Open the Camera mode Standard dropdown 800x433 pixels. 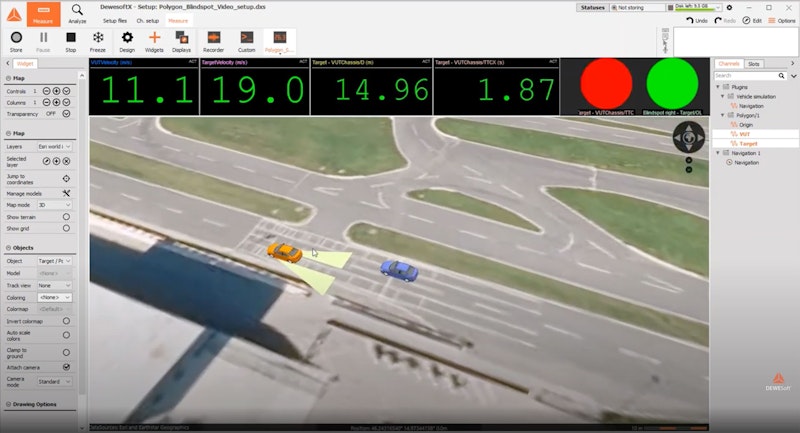(54, 381)
